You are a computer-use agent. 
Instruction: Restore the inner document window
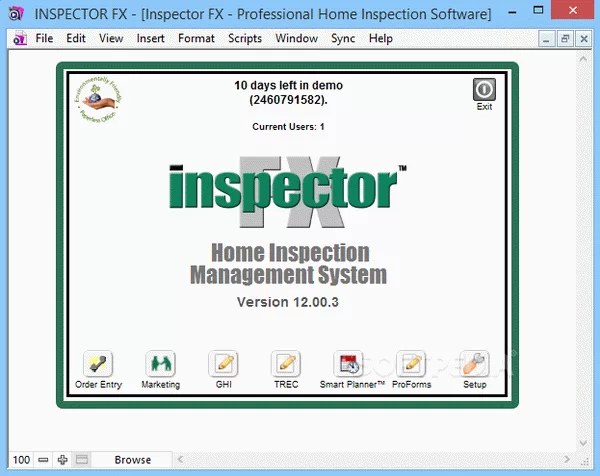coord(565,39)
